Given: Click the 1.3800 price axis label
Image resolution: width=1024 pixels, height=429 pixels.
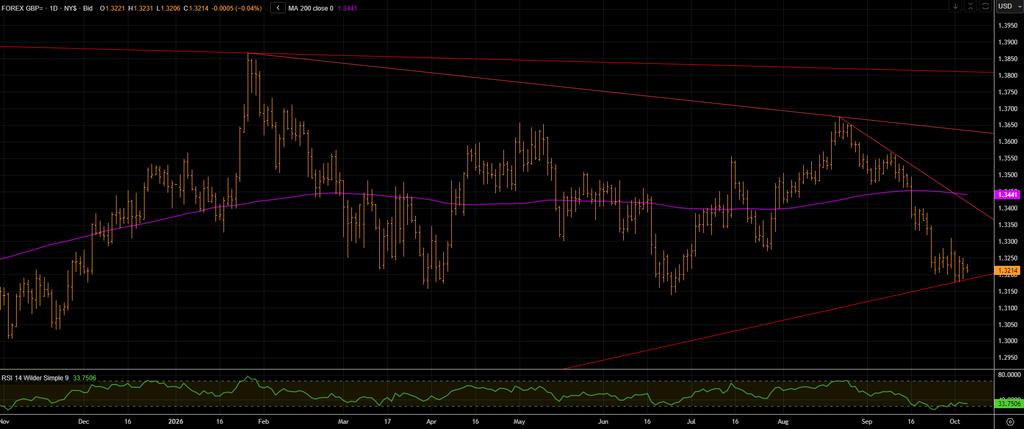Looking at the screenshot, I should click(1010, 75).
